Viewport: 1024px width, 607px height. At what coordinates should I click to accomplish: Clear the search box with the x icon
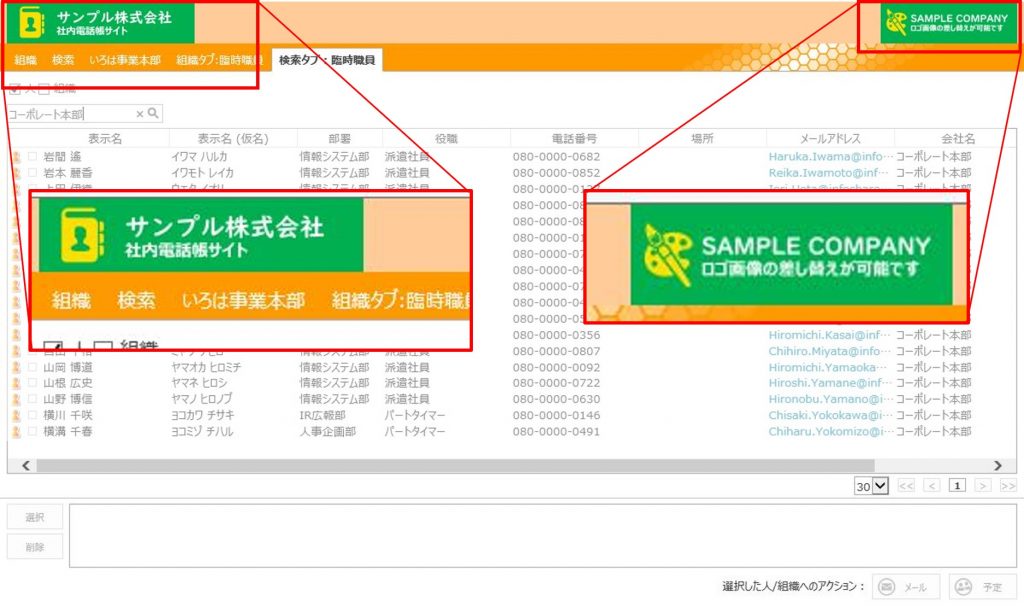click(x=140, y=114)
